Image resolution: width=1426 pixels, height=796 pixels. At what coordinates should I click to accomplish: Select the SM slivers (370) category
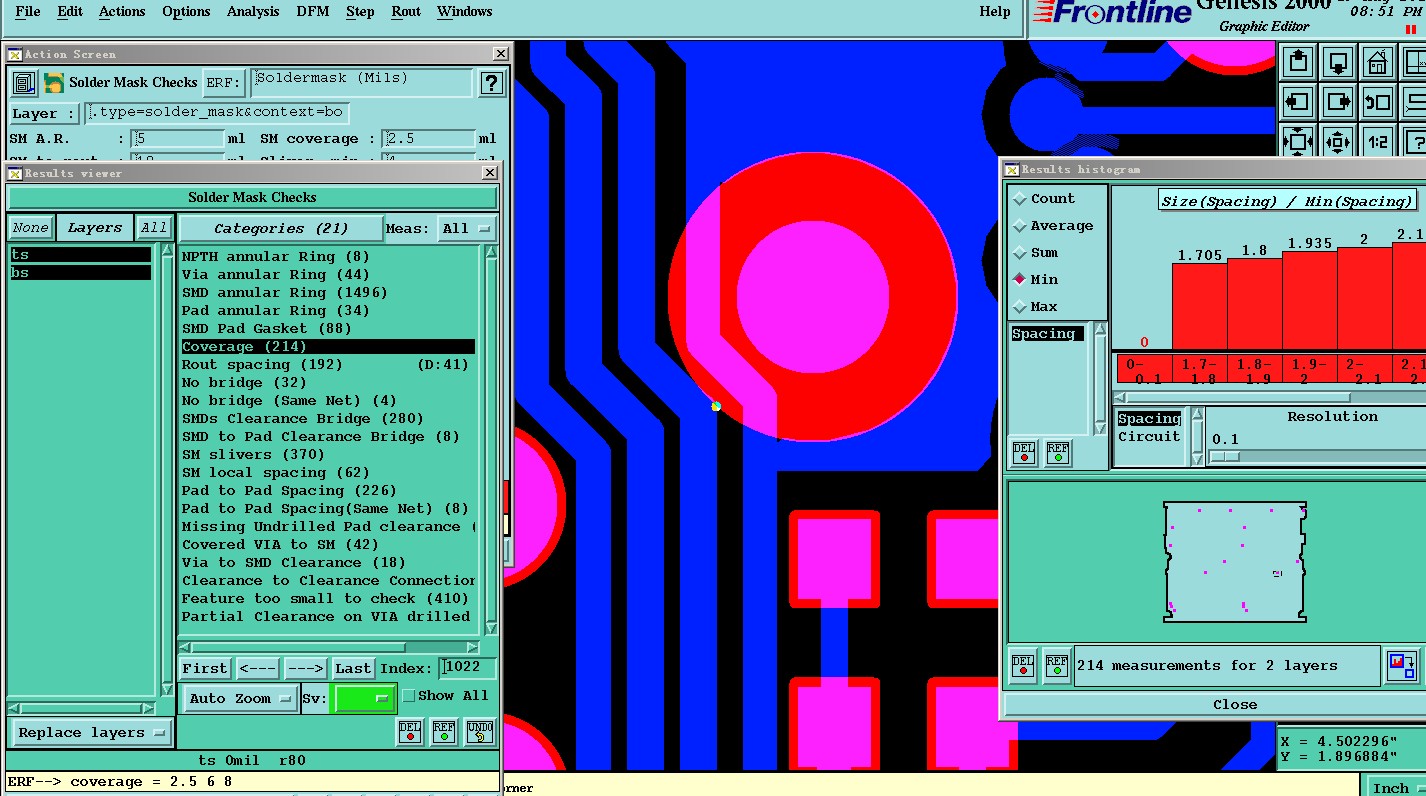pos(328,455)
